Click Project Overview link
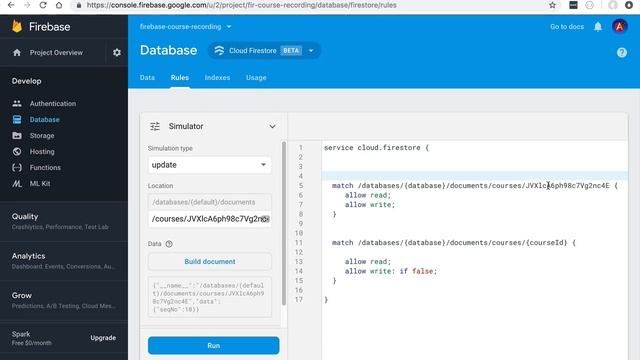Screen dimensions: 640x360 (x=56, y=53)
